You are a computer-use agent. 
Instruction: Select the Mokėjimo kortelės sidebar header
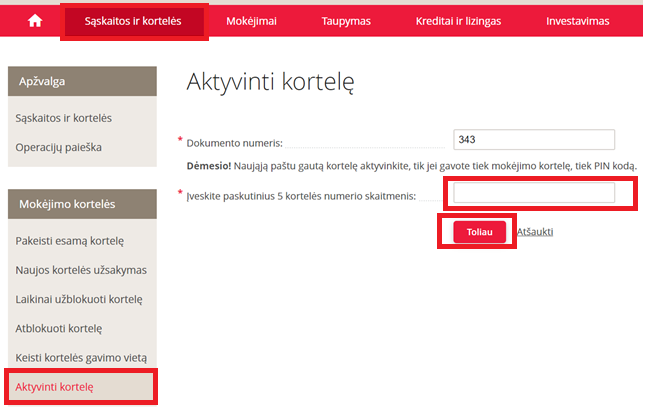[82, 204]
